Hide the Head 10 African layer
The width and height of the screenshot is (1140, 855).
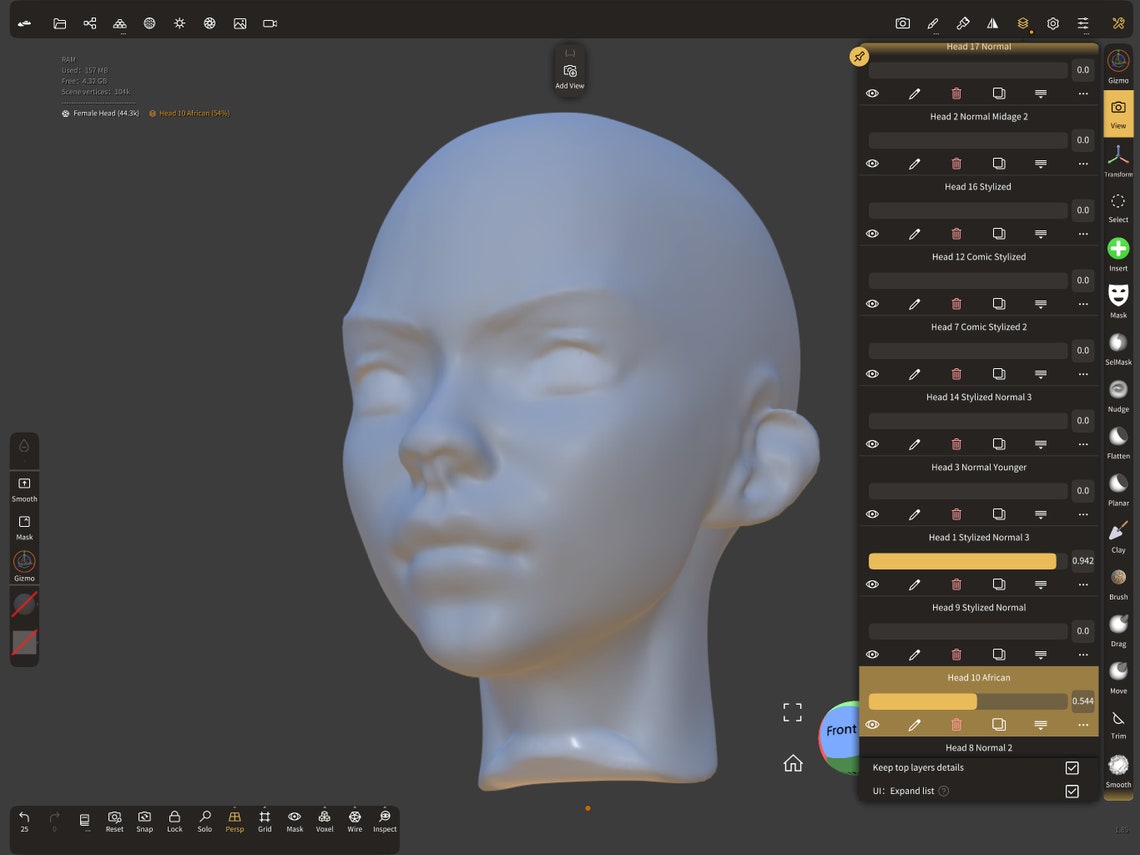point(872,724)
